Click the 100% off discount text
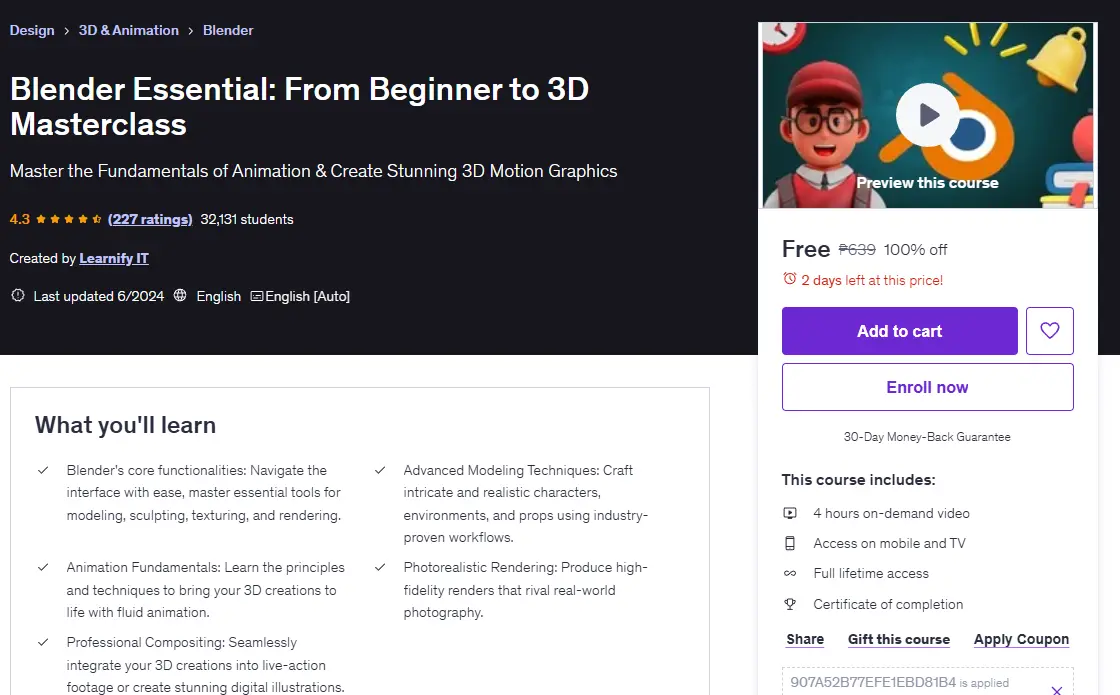This screenshot has height=695, width=1120. 915,249
